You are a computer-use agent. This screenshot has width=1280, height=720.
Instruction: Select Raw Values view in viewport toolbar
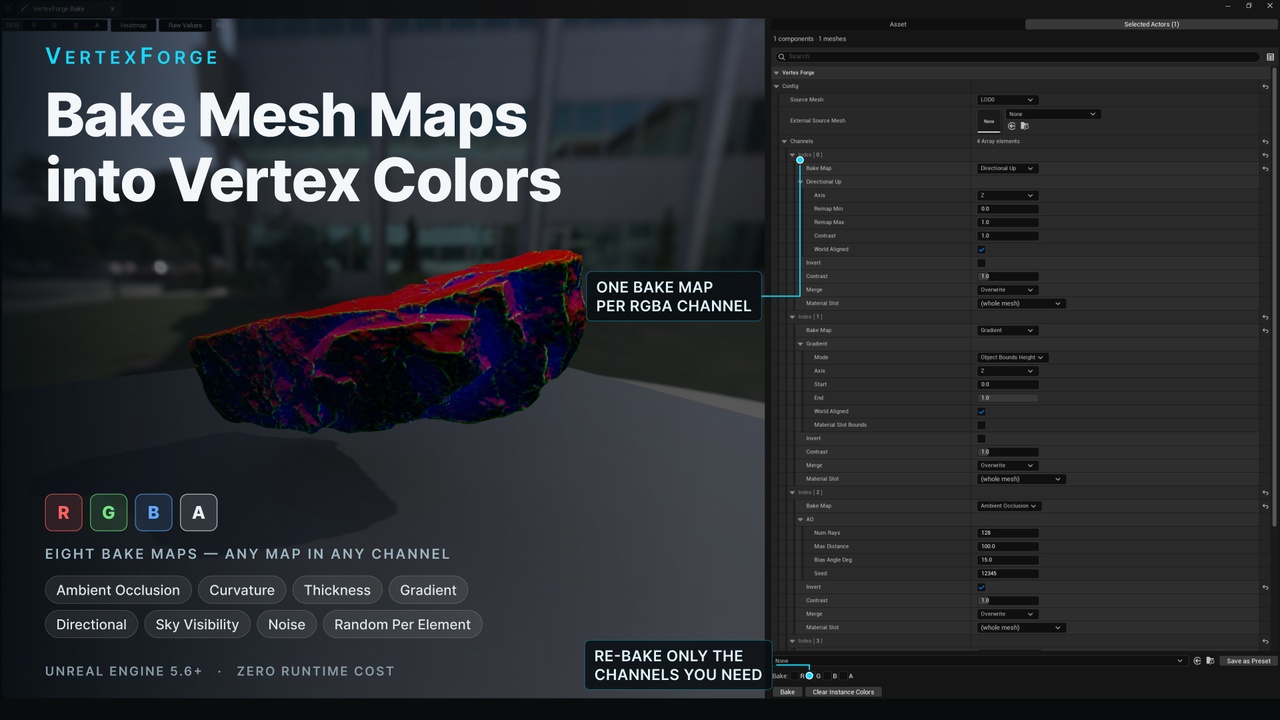185,25
